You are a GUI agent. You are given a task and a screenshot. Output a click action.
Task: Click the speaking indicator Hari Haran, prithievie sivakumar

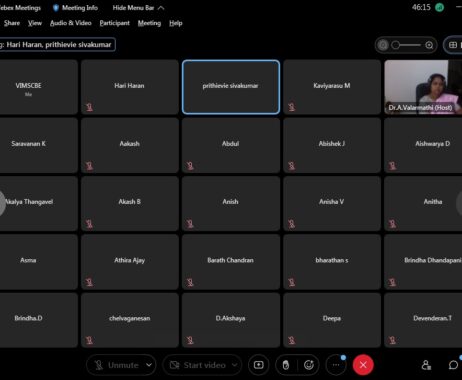(x=57, y=45)
